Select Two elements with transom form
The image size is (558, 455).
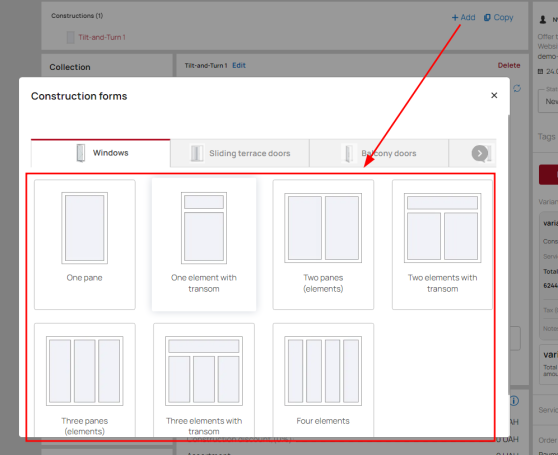(442, 244)
